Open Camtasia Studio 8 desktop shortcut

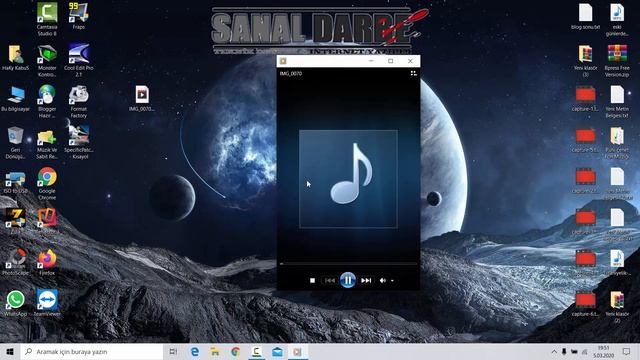point(47,19)
